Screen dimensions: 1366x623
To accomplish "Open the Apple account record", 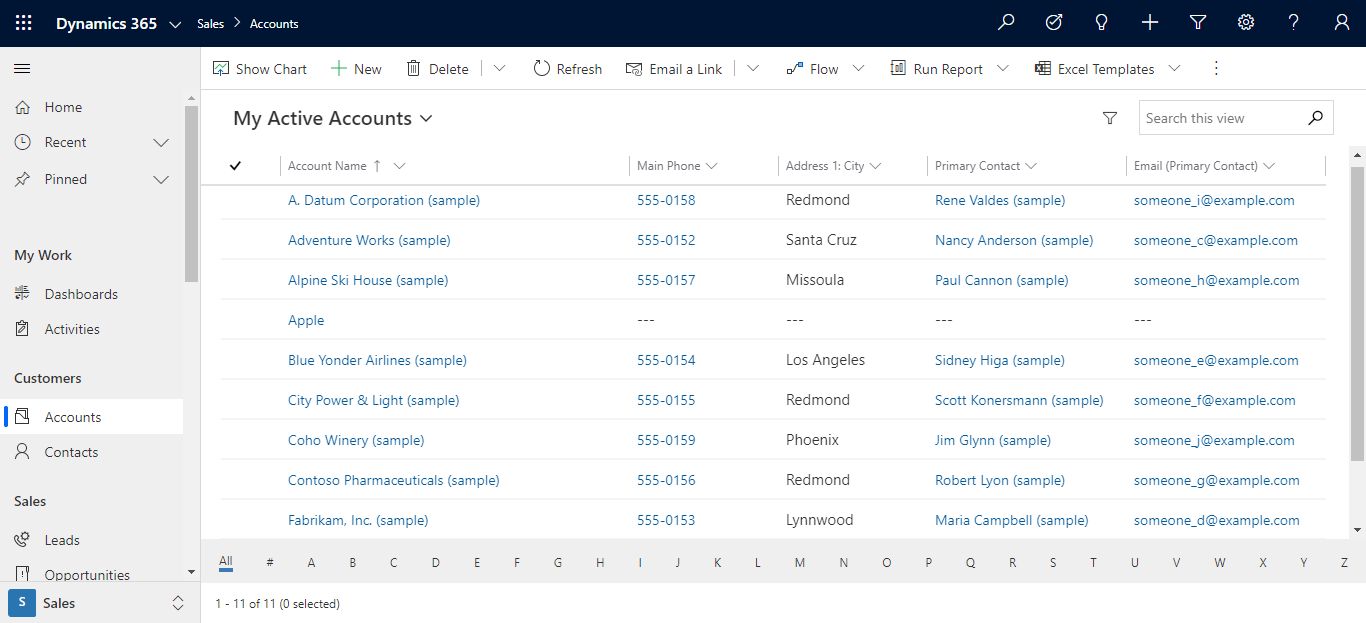I will (x=305, y=319).
